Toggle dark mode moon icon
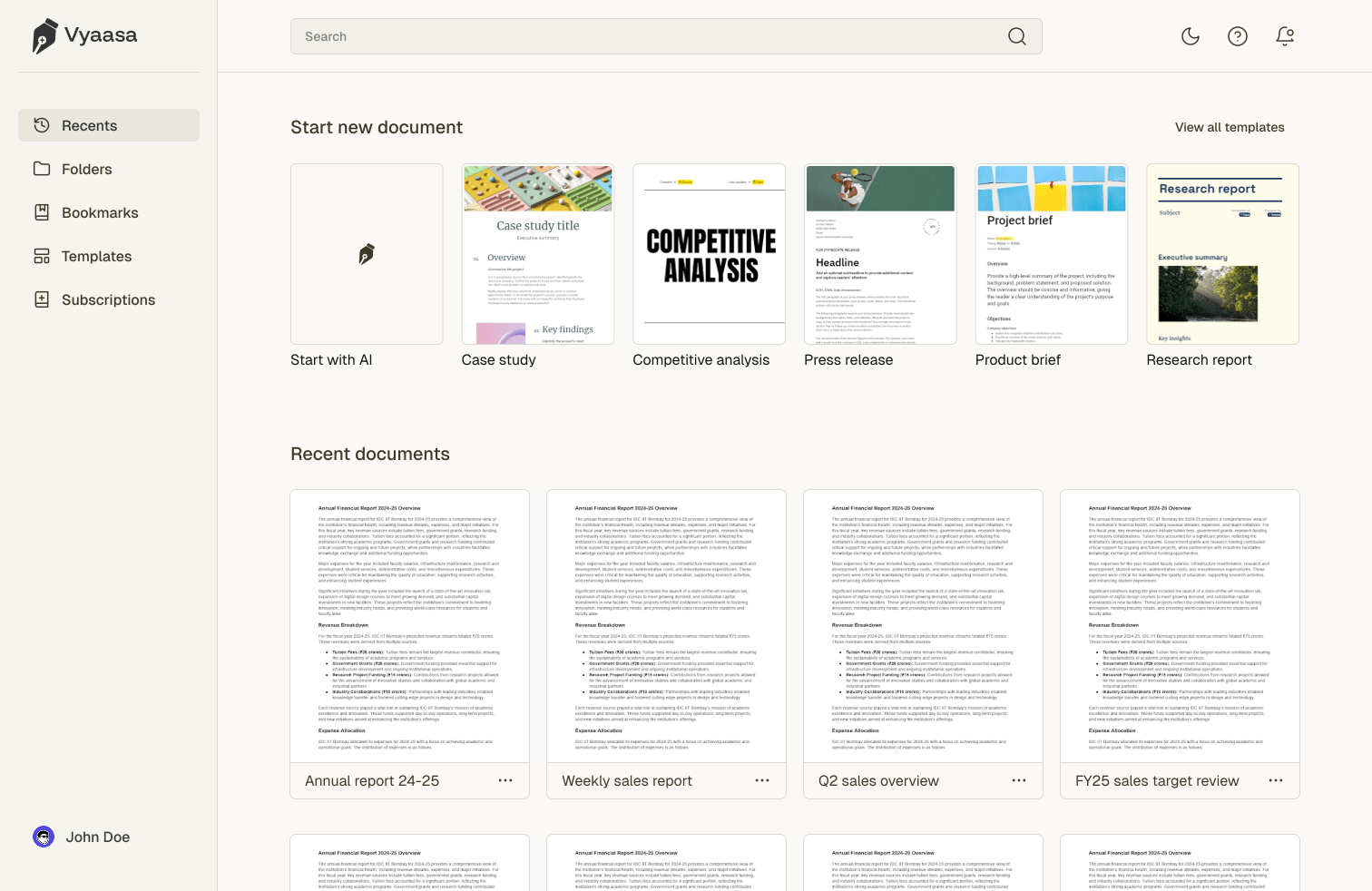 (1191, 36)
